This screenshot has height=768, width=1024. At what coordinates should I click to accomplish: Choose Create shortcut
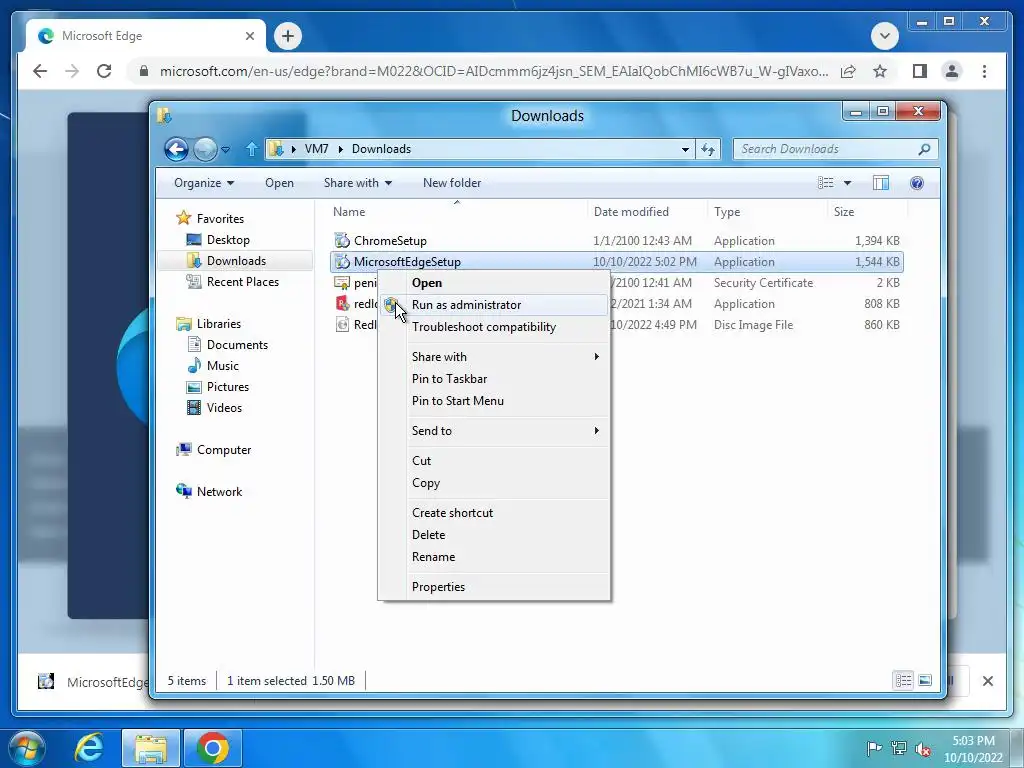pyautogui.click(x=494, y=513)
